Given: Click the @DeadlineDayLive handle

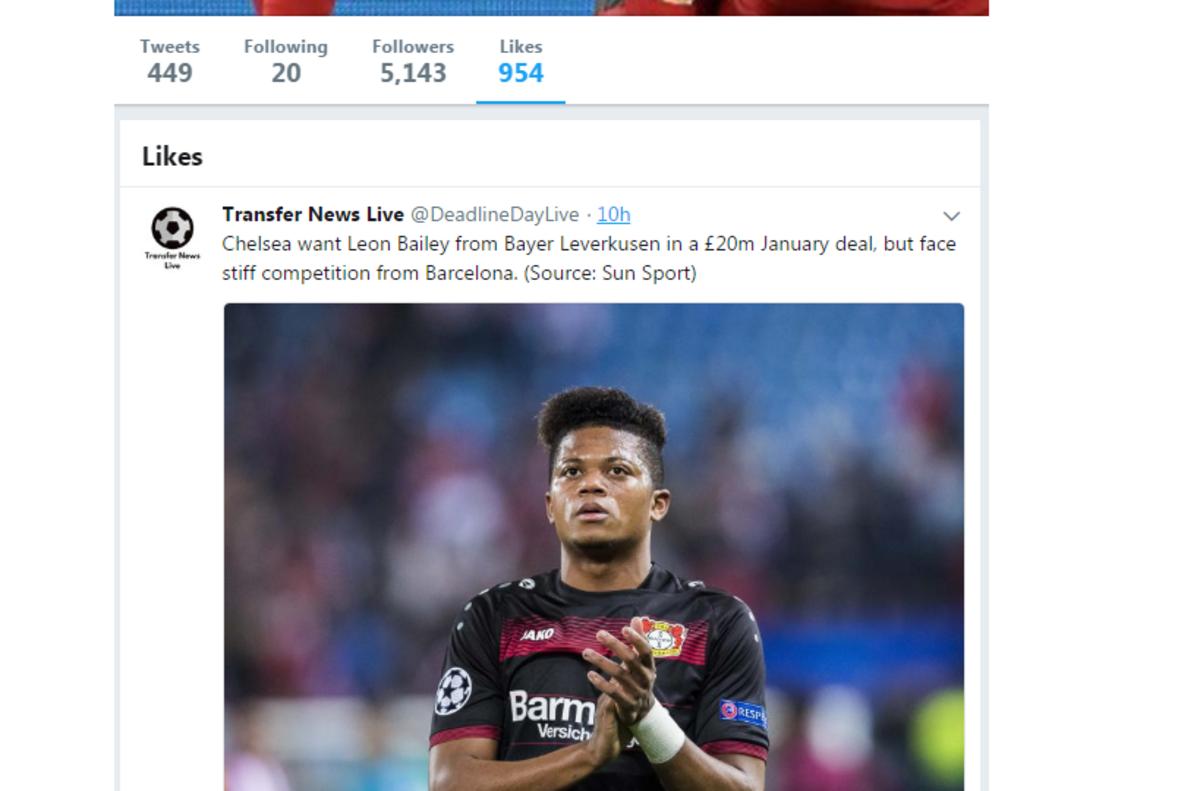Looking at the screenshot, I should [495, 215].
